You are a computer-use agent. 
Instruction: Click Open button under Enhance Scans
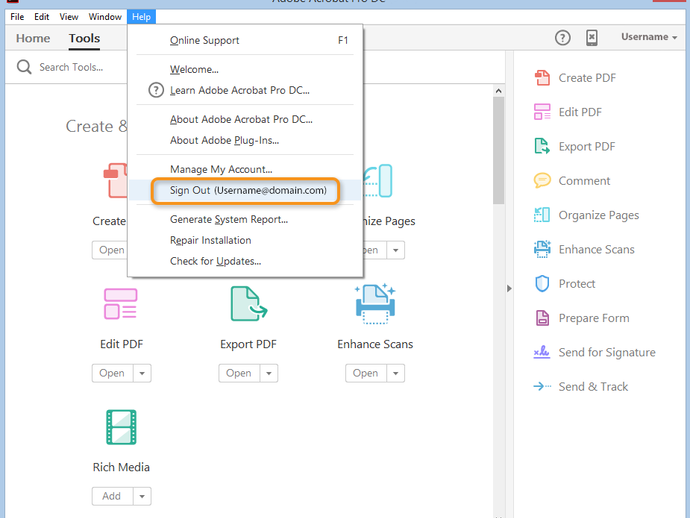click(x=366, y=373)
